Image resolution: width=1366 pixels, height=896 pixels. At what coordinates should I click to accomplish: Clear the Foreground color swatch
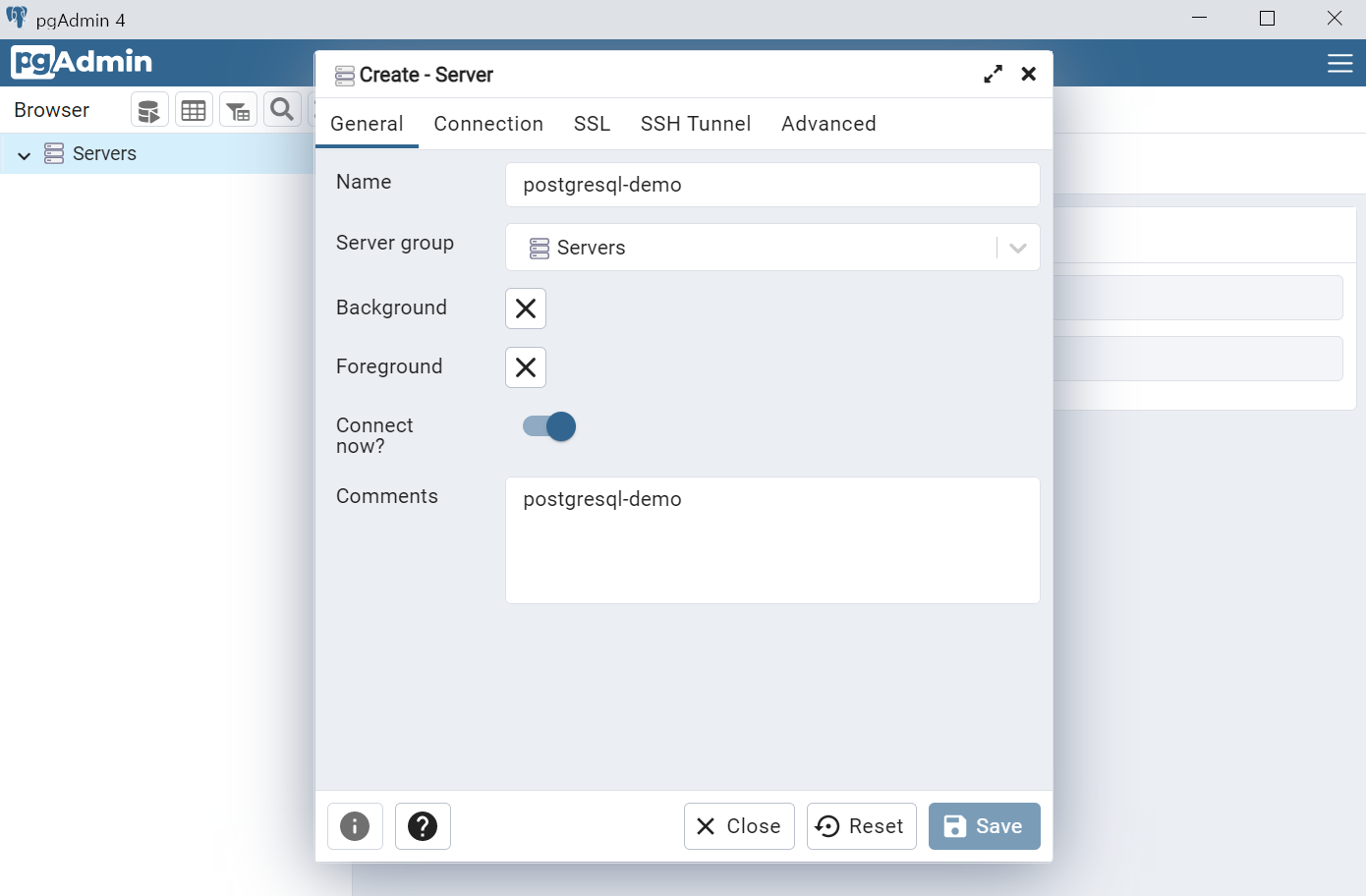(526, 367)
